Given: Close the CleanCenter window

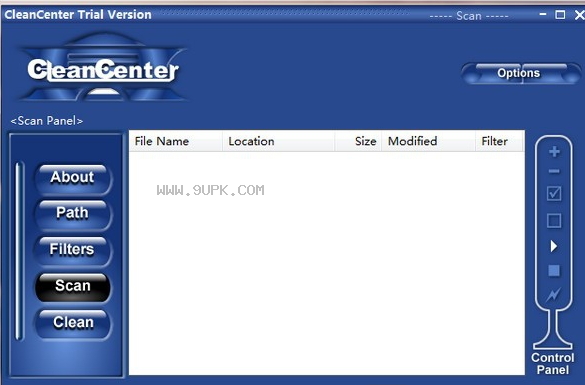Looking at the screenshot, I should pos(580,15).
